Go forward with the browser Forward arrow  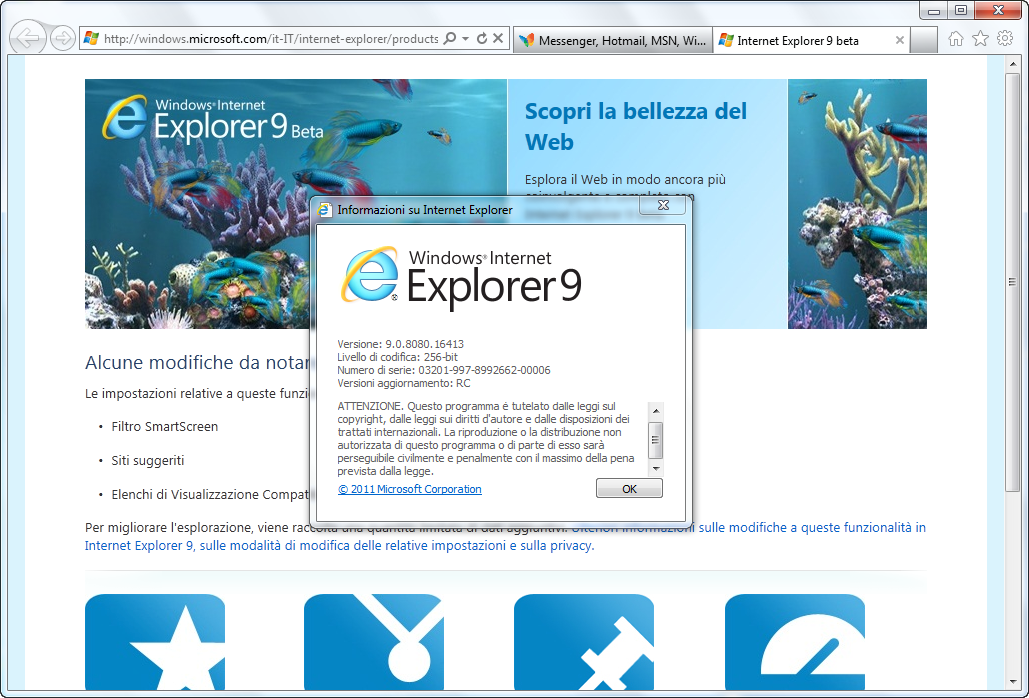[x=62, y=39]
